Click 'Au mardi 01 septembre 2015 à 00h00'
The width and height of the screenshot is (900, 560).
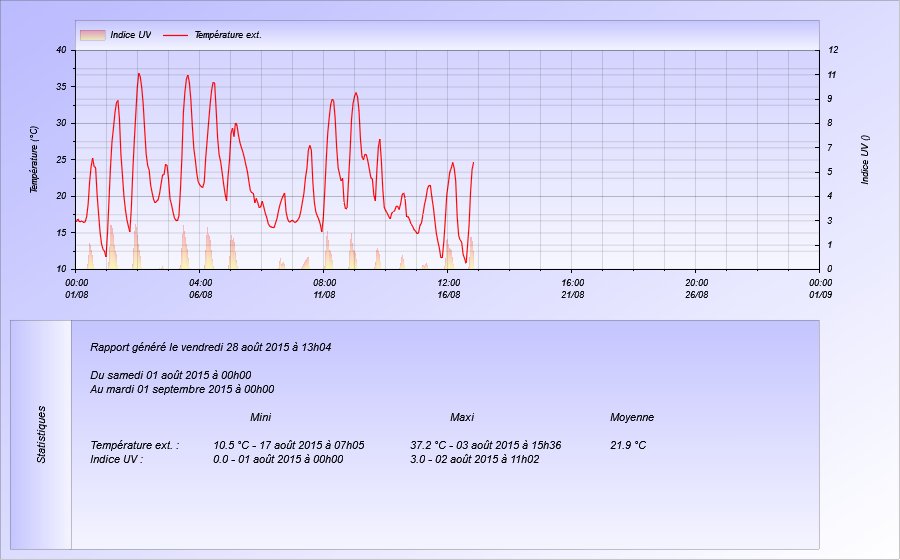click(x=182, y=389)
